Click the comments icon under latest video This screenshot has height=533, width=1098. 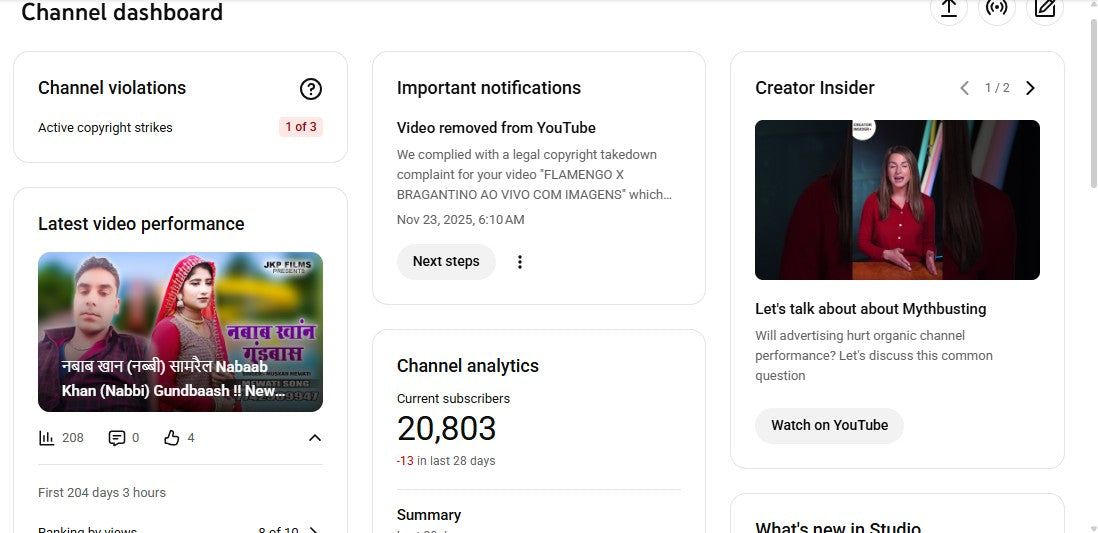(x=117, y=438)
